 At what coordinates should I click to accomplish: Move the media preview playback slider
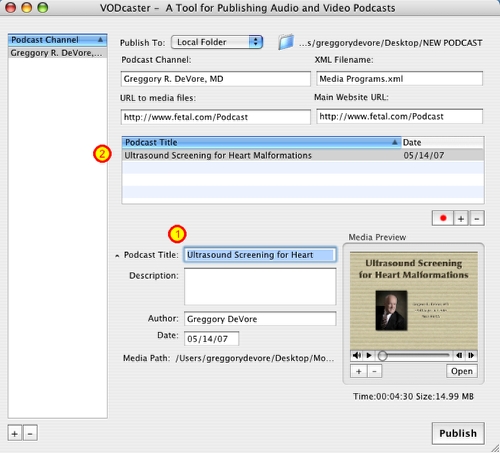point(383,356)
